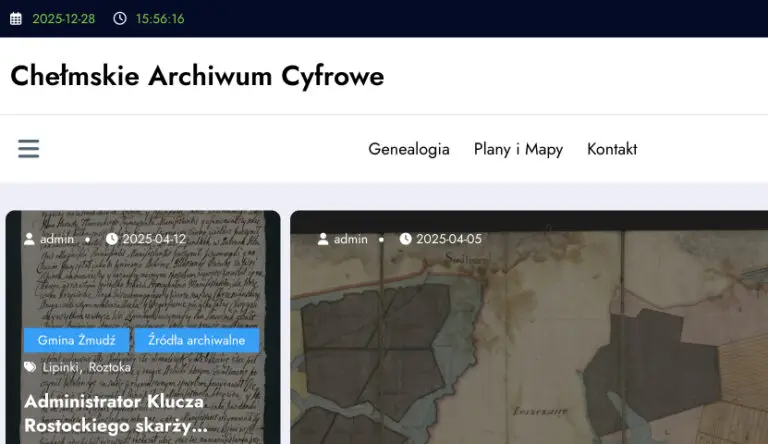Select the Gmina Żmudź category button
The image size is (768, 444).
click(x=75, y=340)
